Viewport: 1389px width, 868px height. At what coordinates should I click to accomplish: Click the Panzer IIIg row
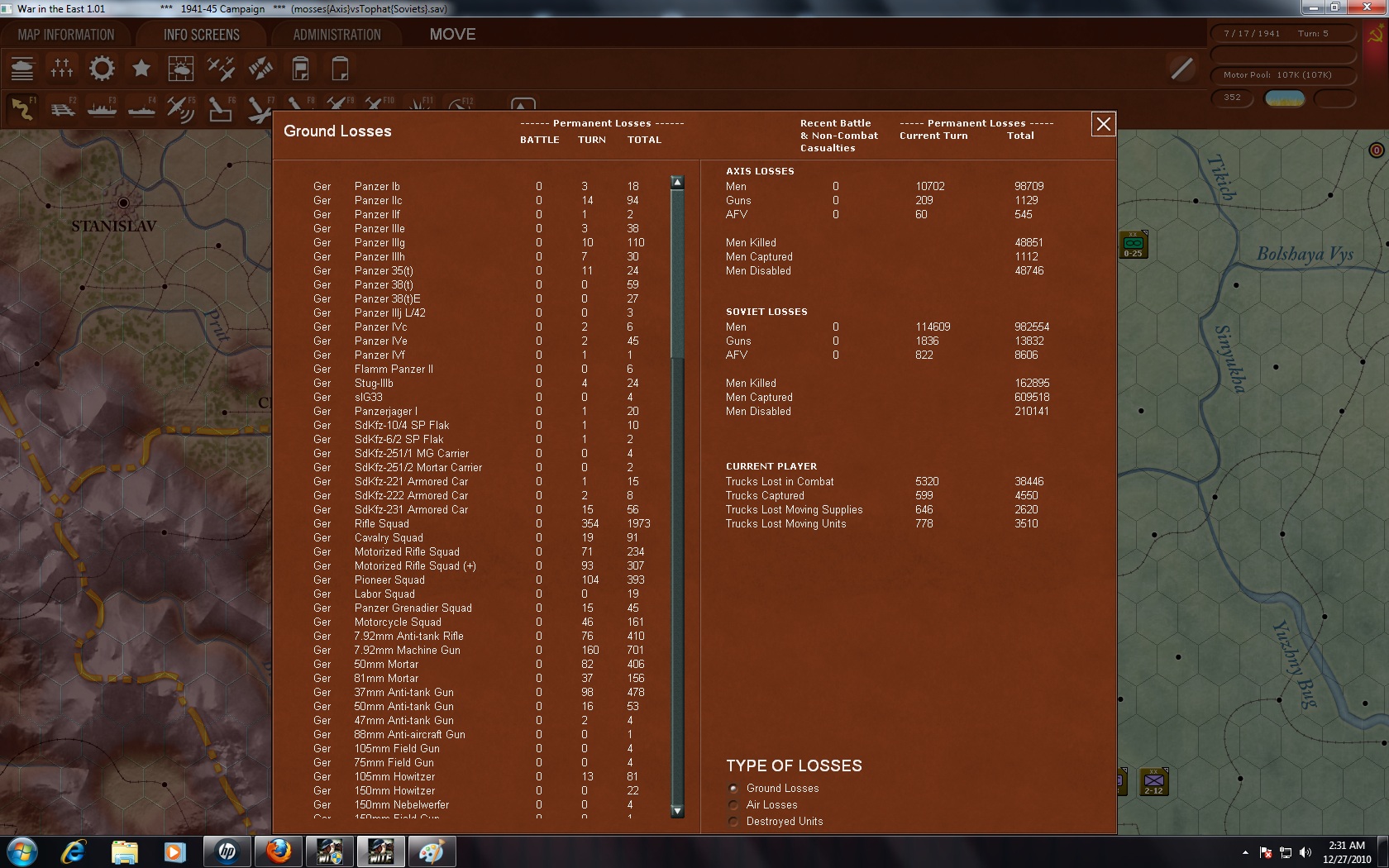coord(482,243)
